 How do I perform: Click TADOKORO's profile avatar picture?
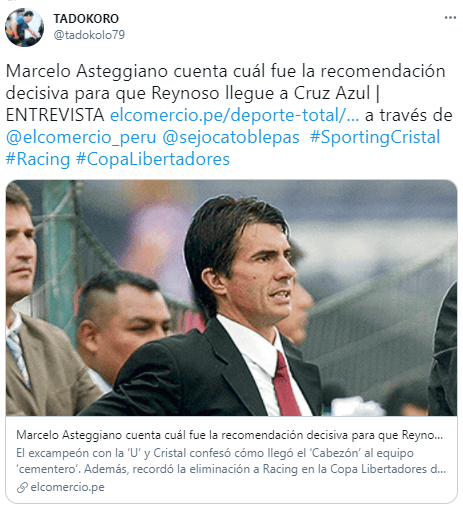24,27
